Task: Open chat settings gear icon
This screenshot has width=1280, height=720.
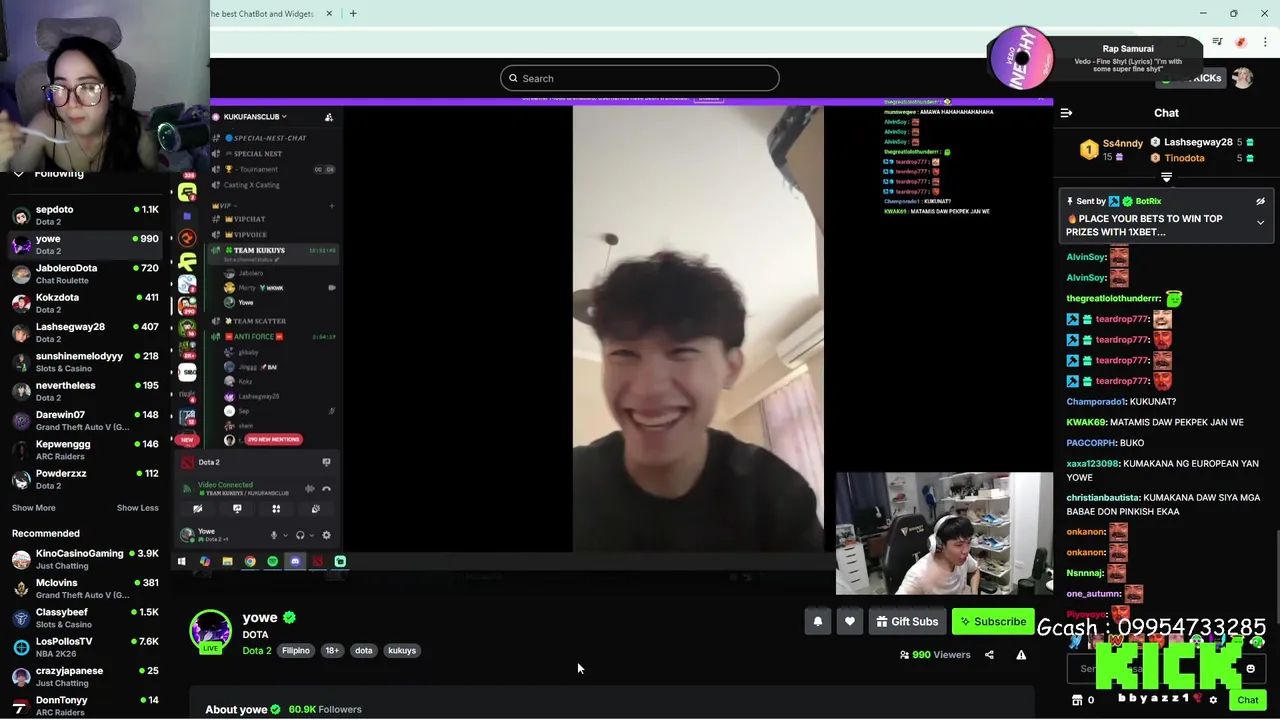Action: (1213, 700)
